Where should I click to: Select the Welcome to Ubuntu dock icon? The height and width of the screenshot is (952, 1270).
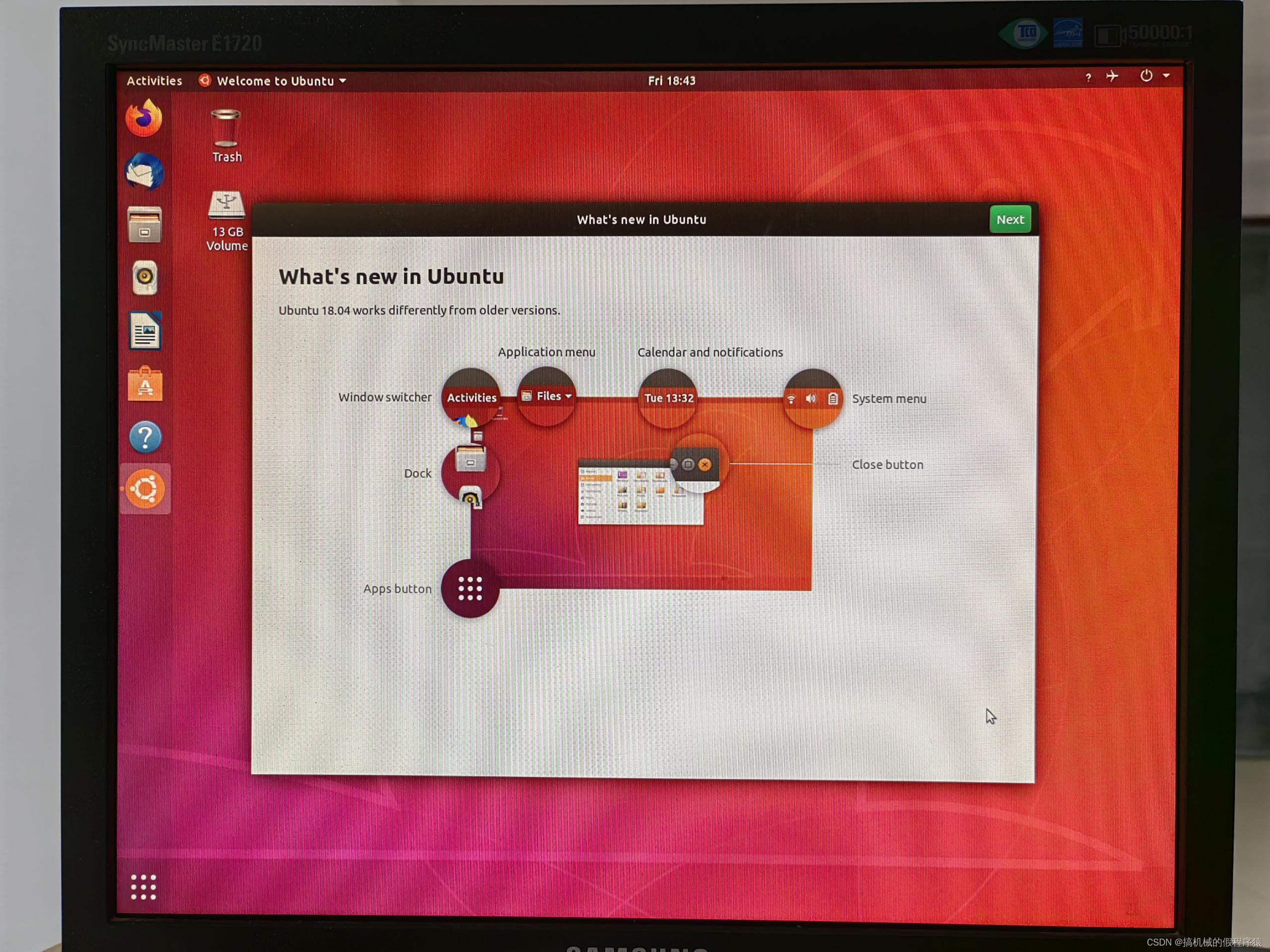(x=145, y=489)
